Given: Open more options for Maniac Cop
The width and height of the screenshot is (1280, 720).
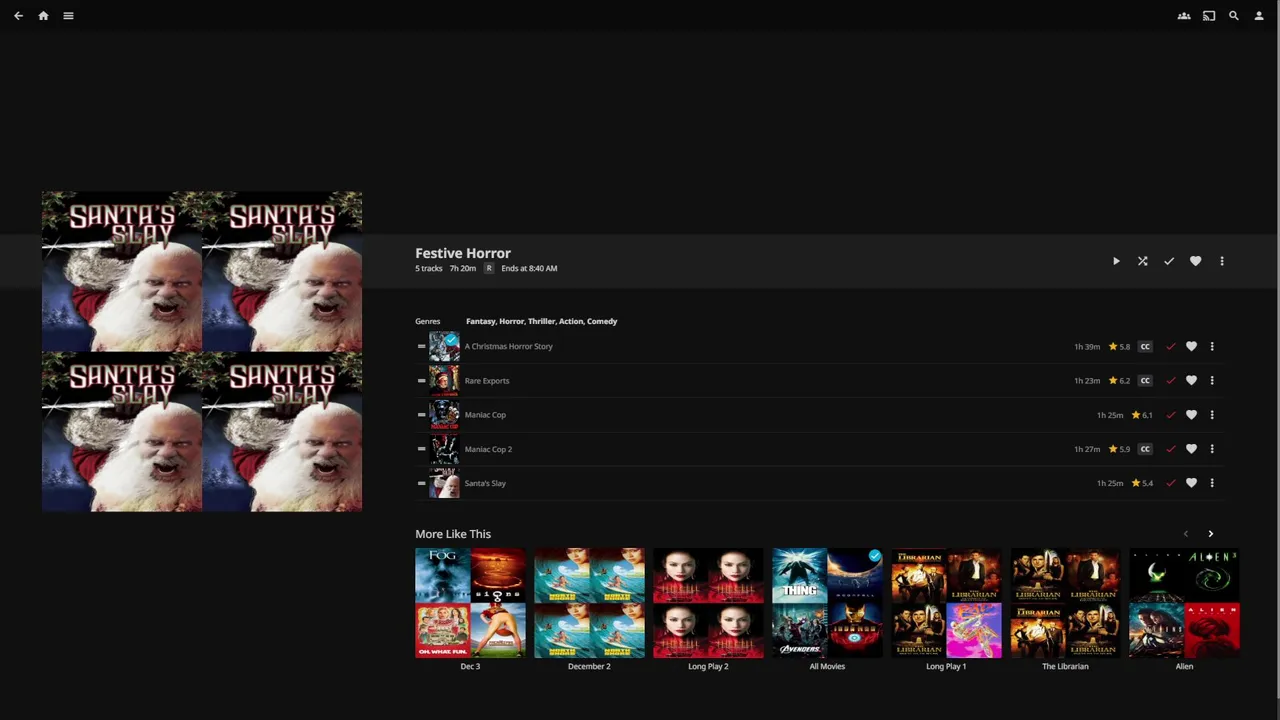Looking at the screenshot, I should (1212, 415).
